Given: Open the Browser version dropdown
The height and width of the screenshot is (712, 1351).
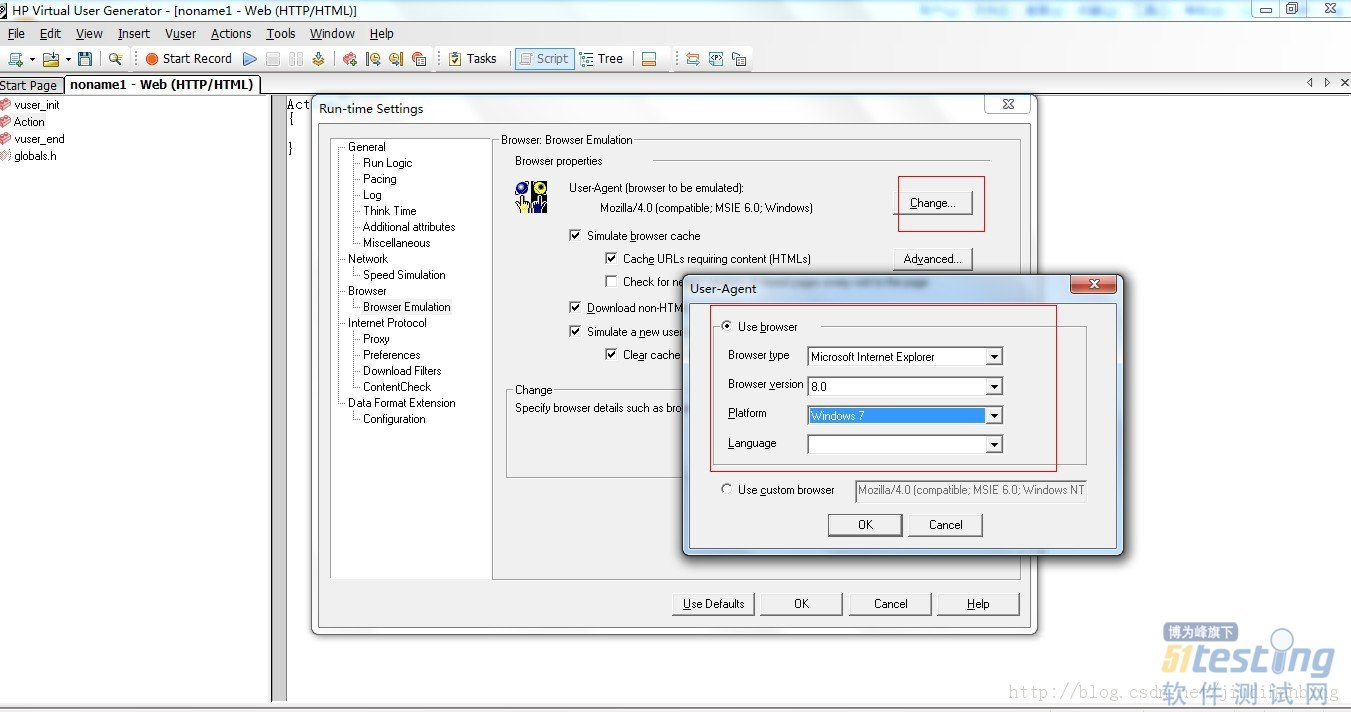Looking at the screenshot, I should point(993,387).
